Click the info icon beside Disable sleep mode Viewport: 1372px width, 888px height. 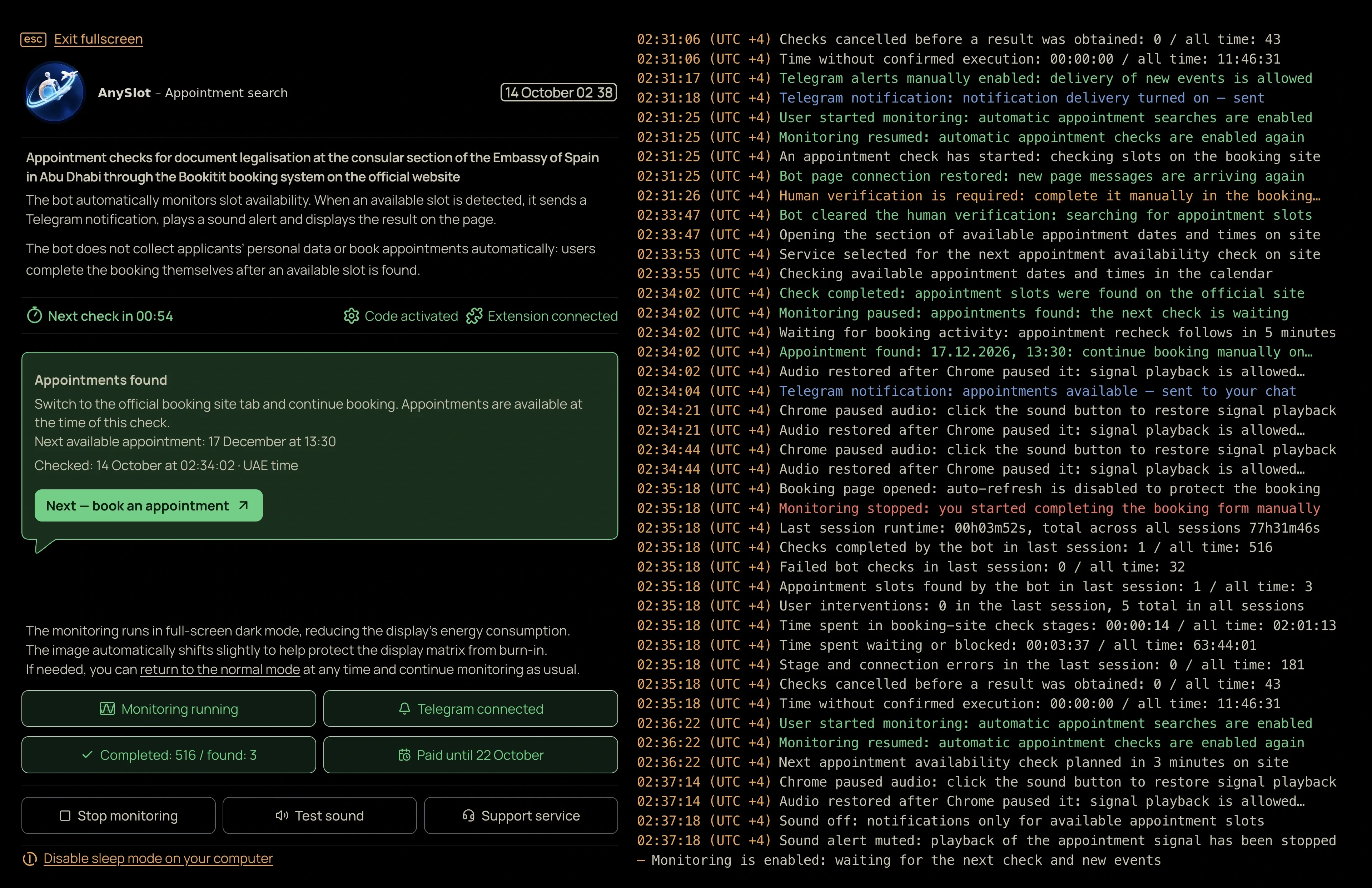click(x=30, y=859)
